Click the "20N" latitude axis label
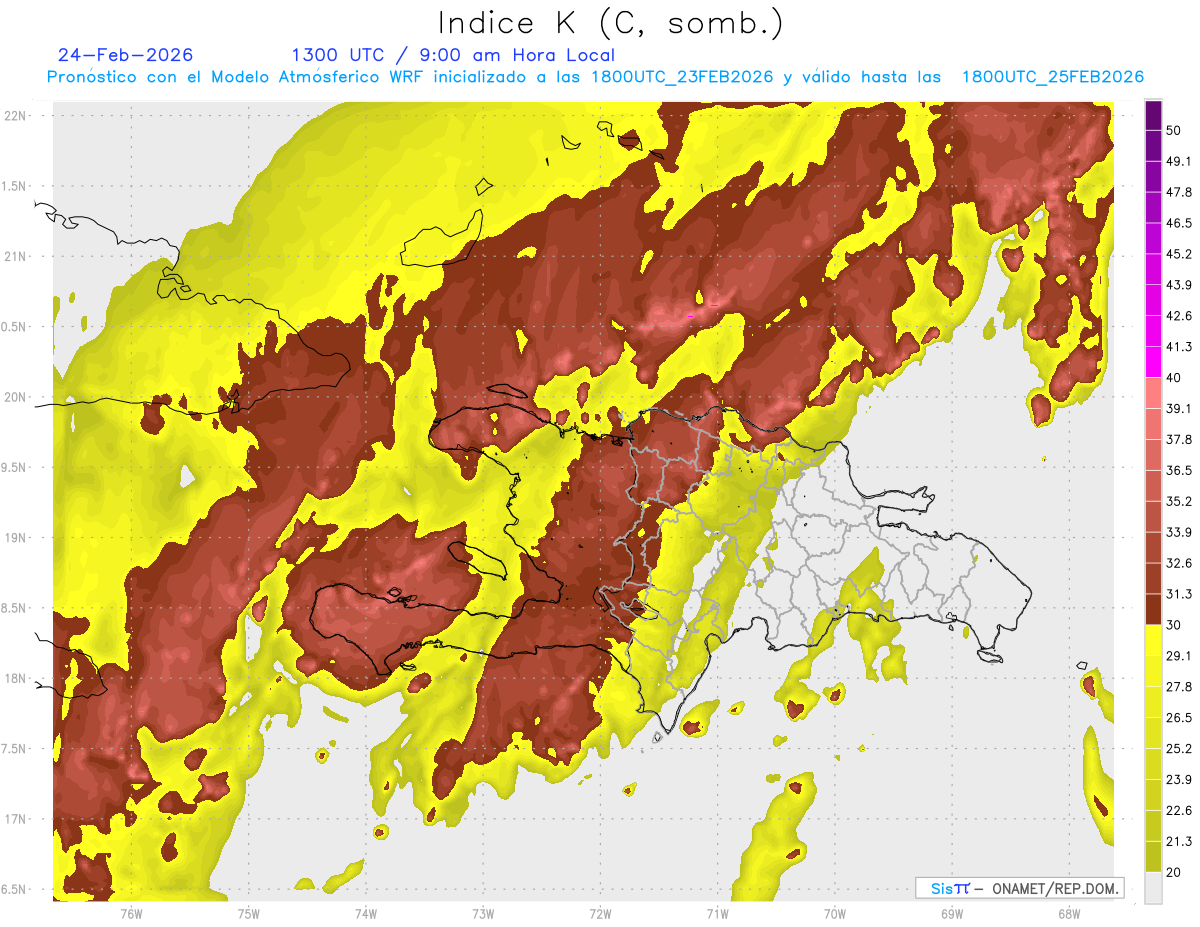Image resolution: width=1200 pixels, height=927 pixels. 15,397
